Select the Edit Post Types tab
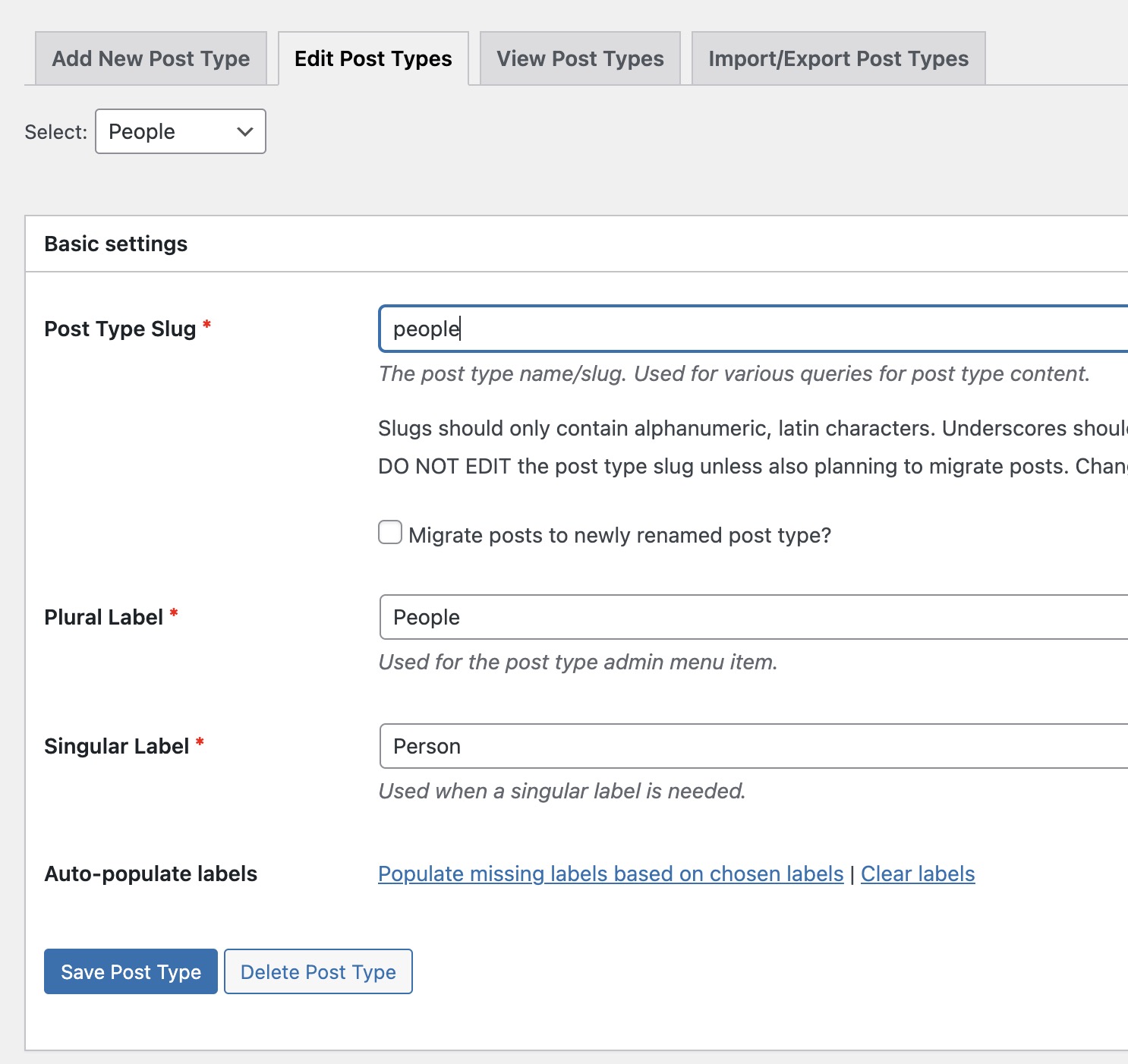 [373, 58]
